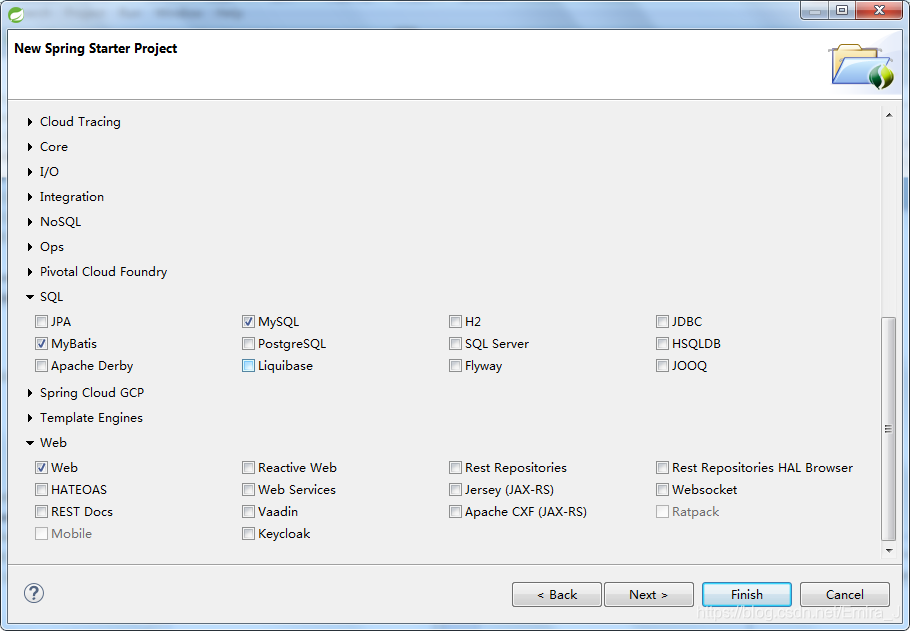Image resolution: width=910 pixels, height=631 pixels.
Task: Uncheck the Web dependency checkbox
Action: point(41,467)
